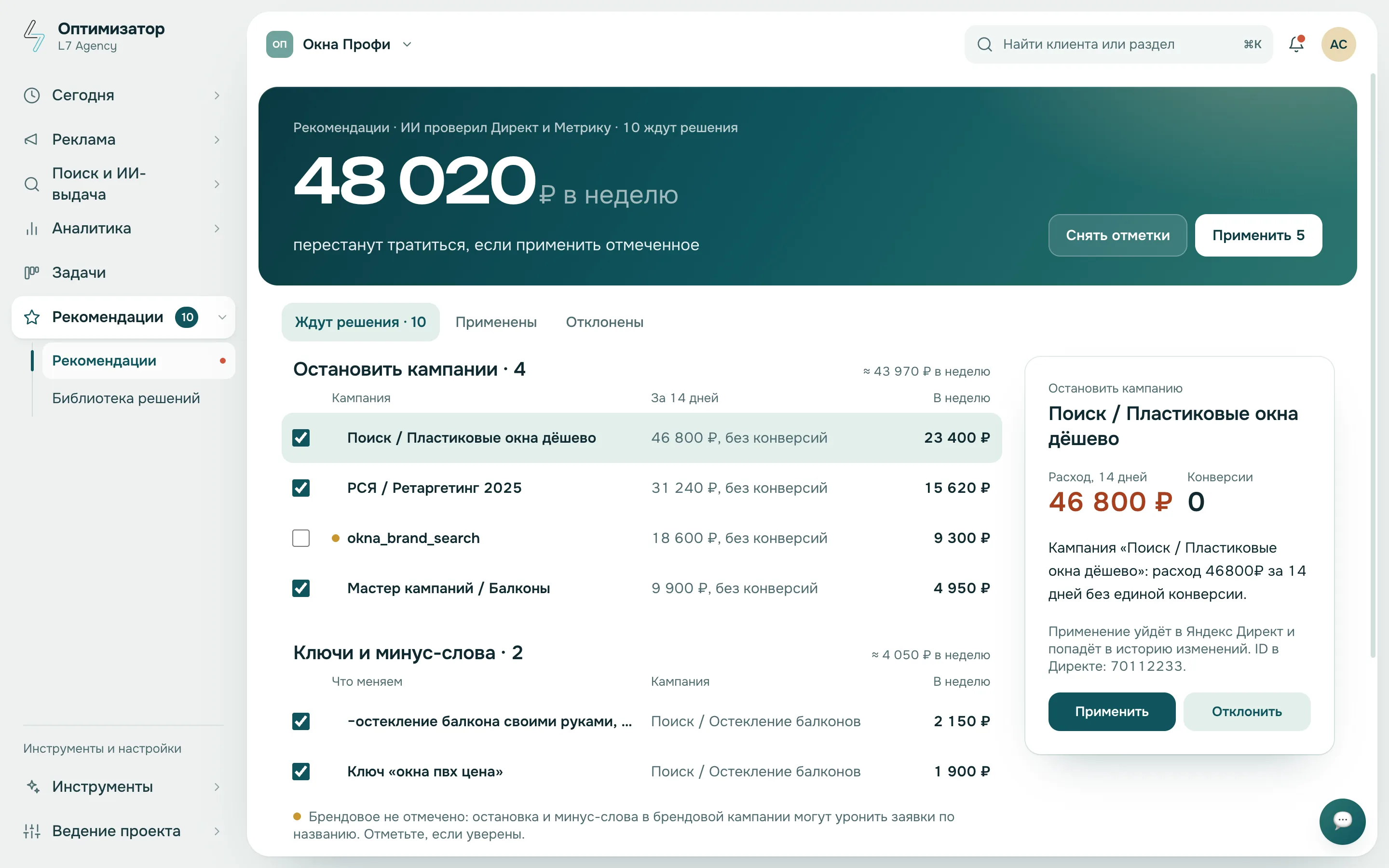Click the search magnifier in the top bar
1389x868 pixels.
(x=984, y=44)
